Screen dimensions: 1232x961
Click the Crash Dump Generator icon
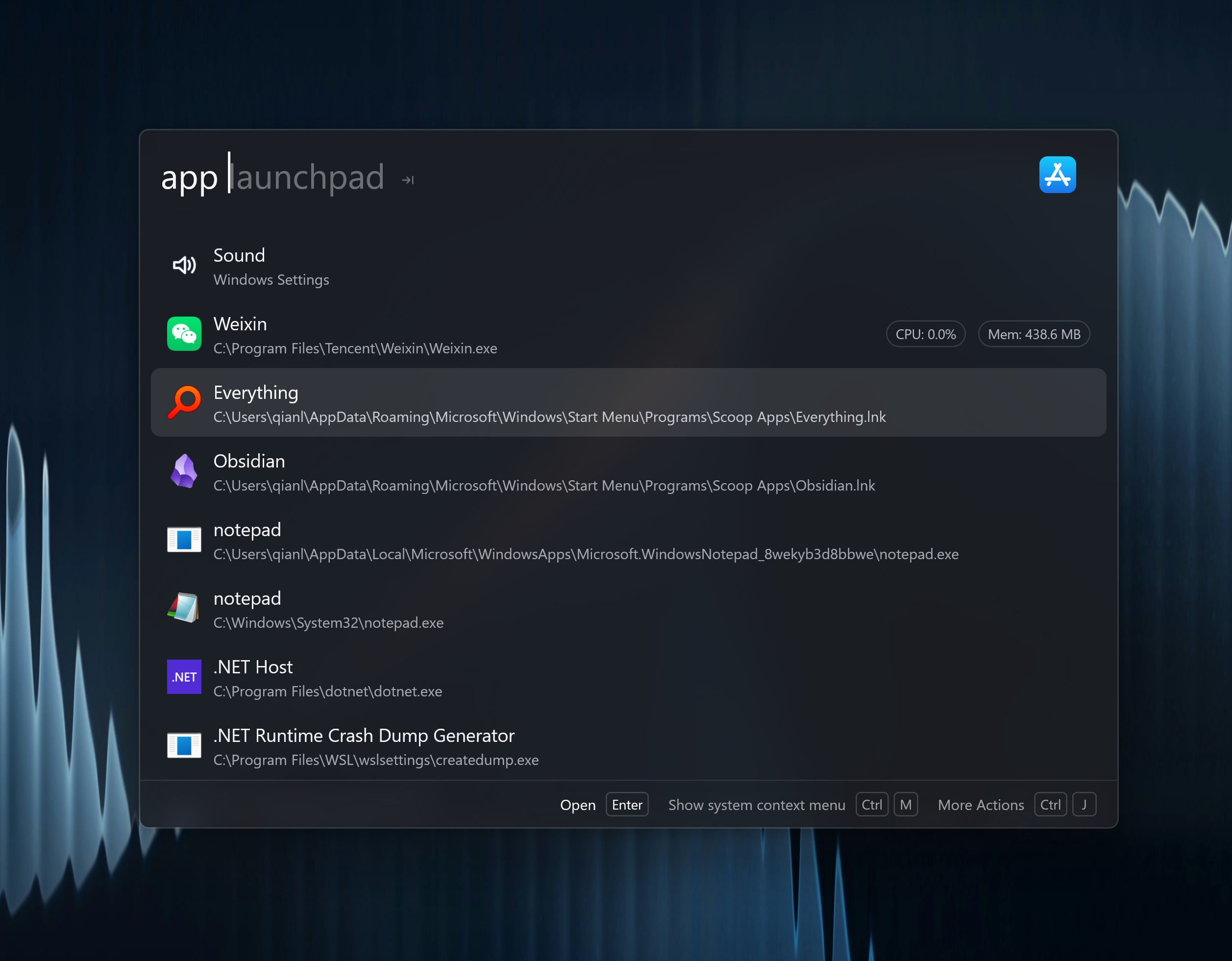pos(184,745)
